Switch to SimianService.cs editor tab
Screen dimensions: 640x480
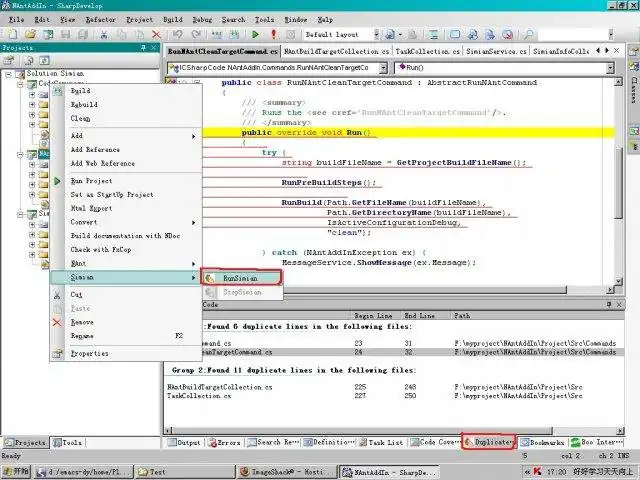496,51
